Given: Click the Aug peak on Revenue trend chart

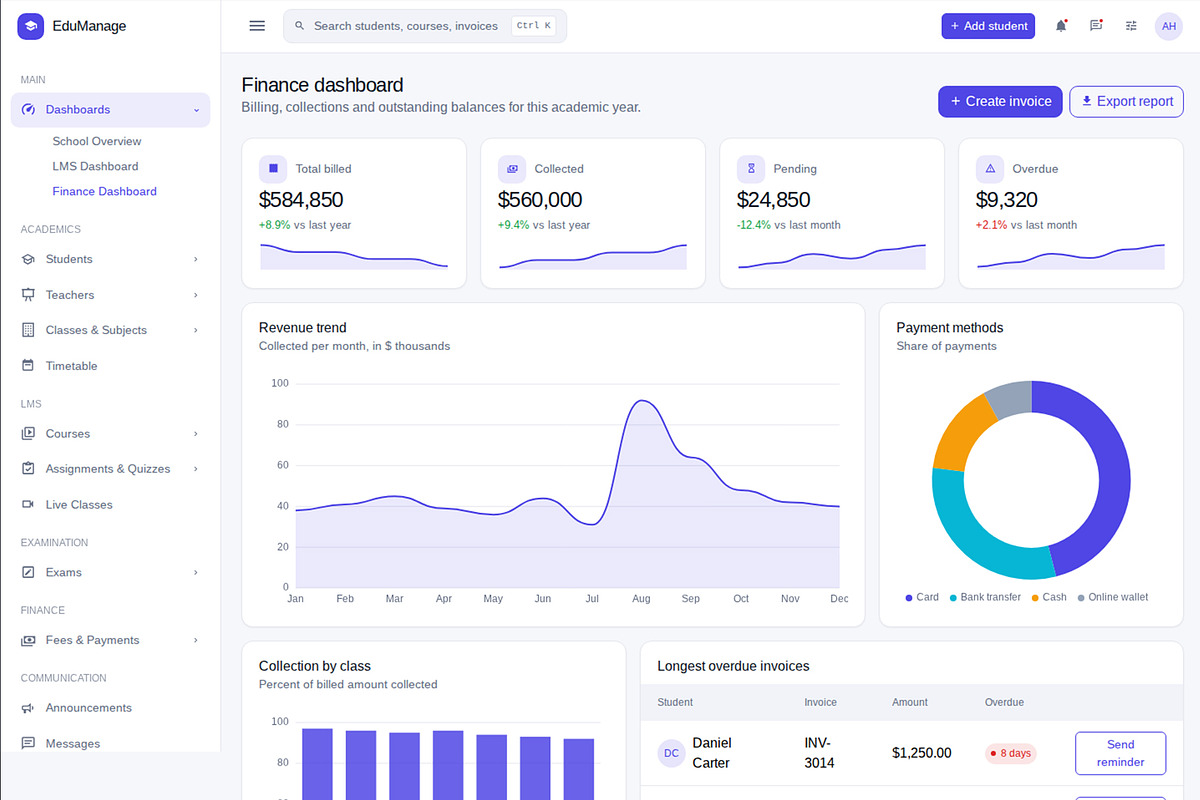Looking at the screenshot, I should tap(641, 401).
